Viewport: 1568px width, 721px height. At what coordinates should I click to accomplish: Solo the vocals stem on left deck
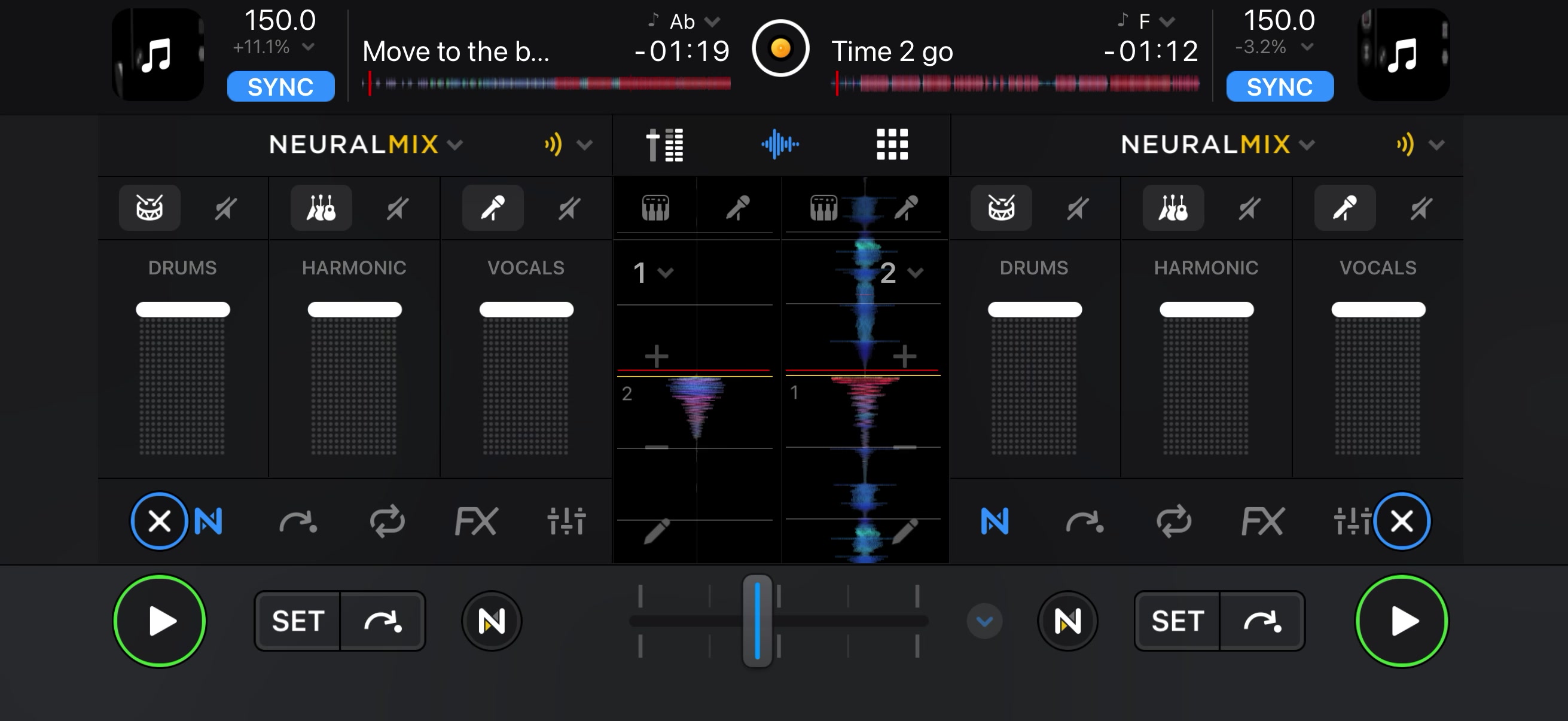(x=493, y=208)
